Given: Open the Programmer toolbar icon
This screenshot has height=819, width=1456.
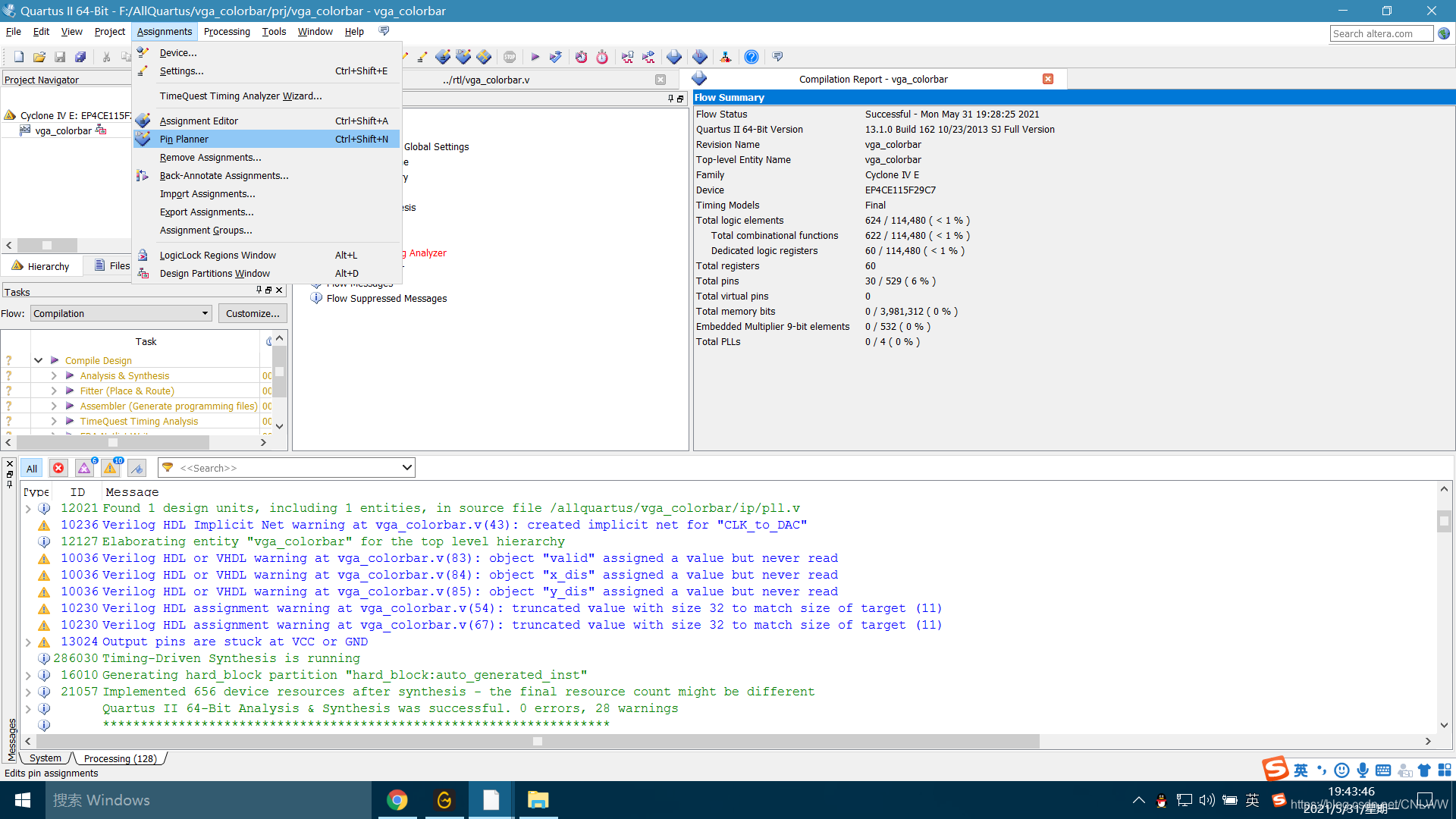Looking at the screenshot, I should [699, 57].
